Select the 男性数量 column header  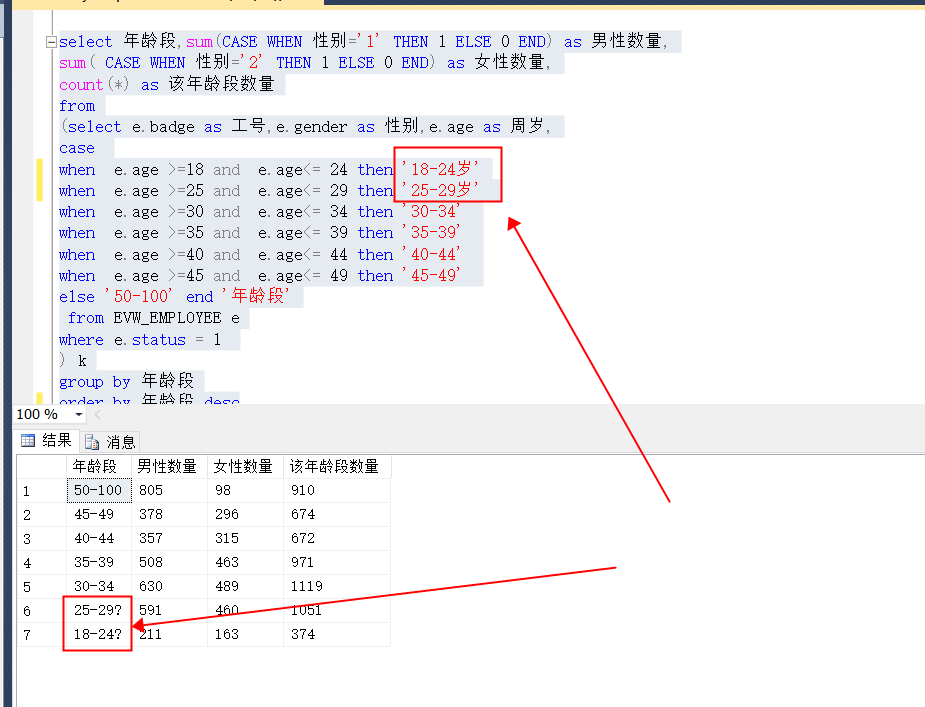pos(169,466)
